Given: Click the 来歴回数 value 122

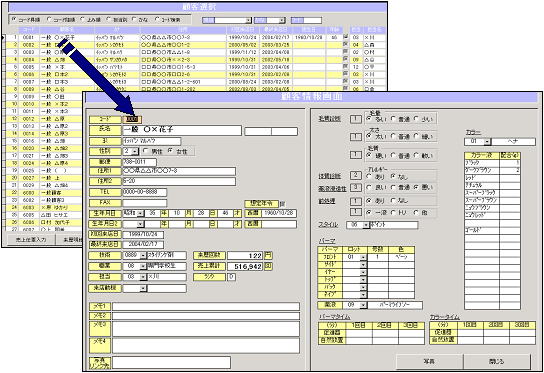Looking at the screenshot, I should click(245, 256).
